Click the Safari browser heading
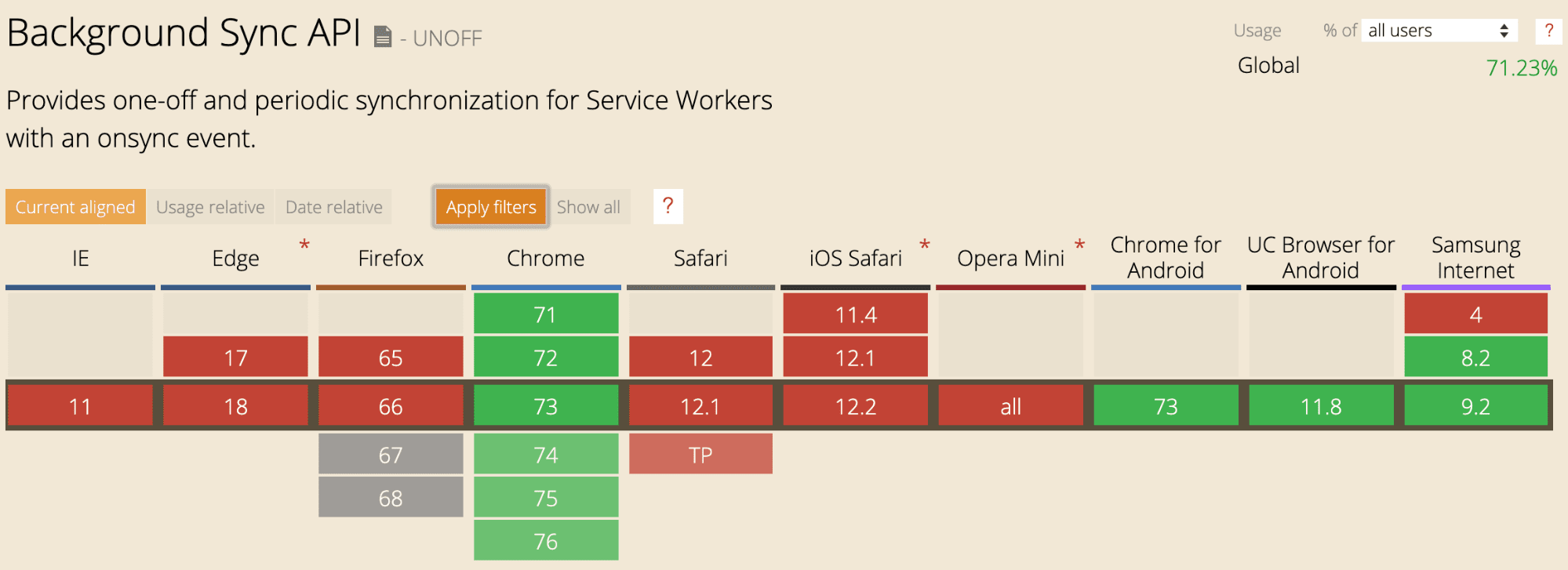1568x570 pixels. [x=700, y=258]
